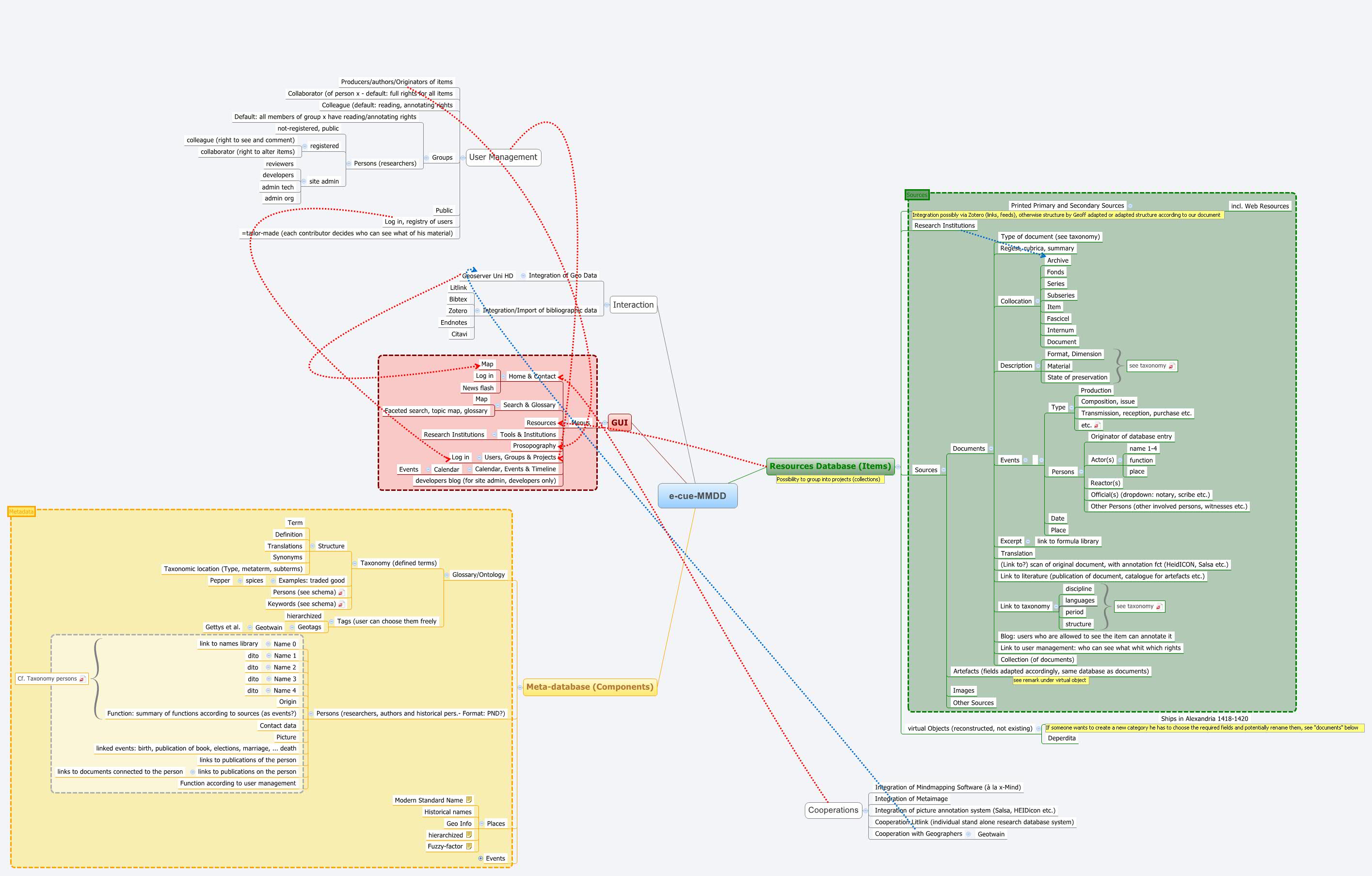Select the Meta-database (Components) topic
The height and width of the screenshot is (876, 1372).
(590, 687)
